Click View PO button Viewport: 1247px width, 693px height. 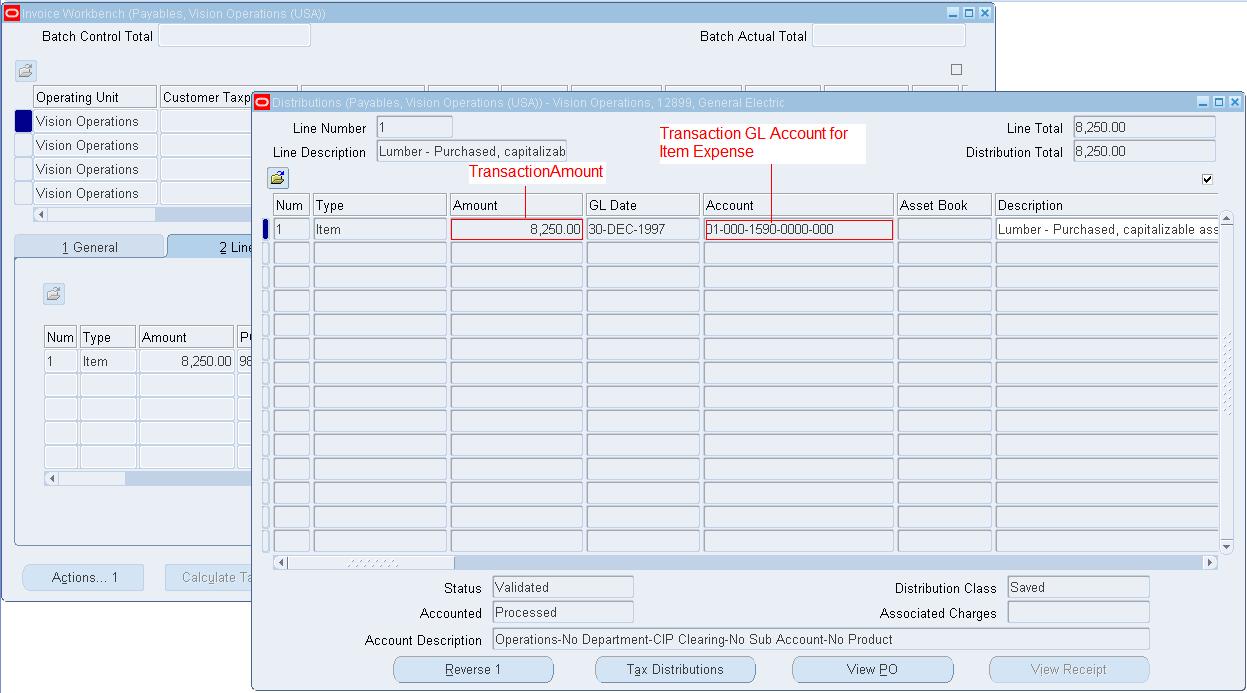(873, 669)
